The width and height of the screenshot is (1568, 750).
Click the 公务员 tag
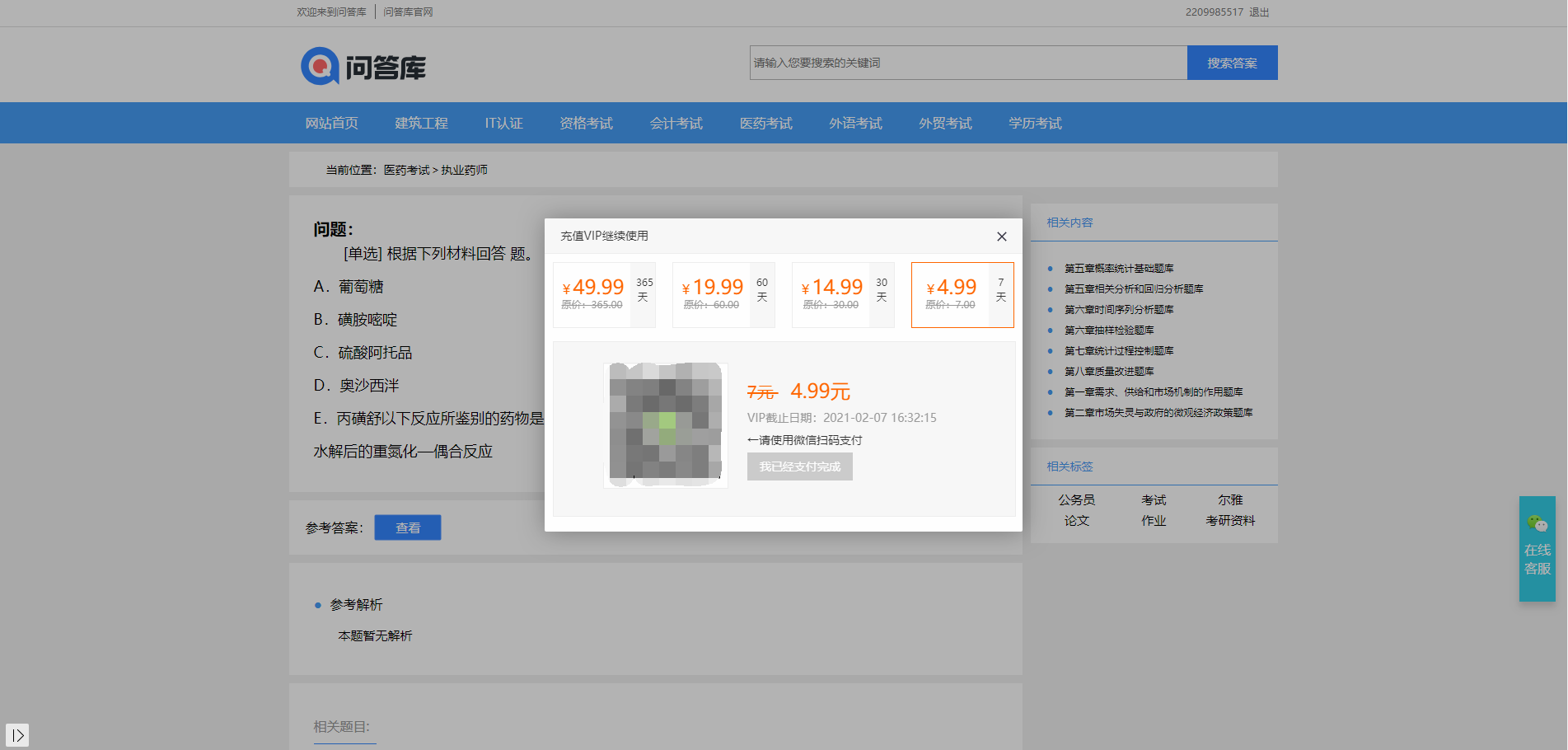click(x=1077, y=500)
